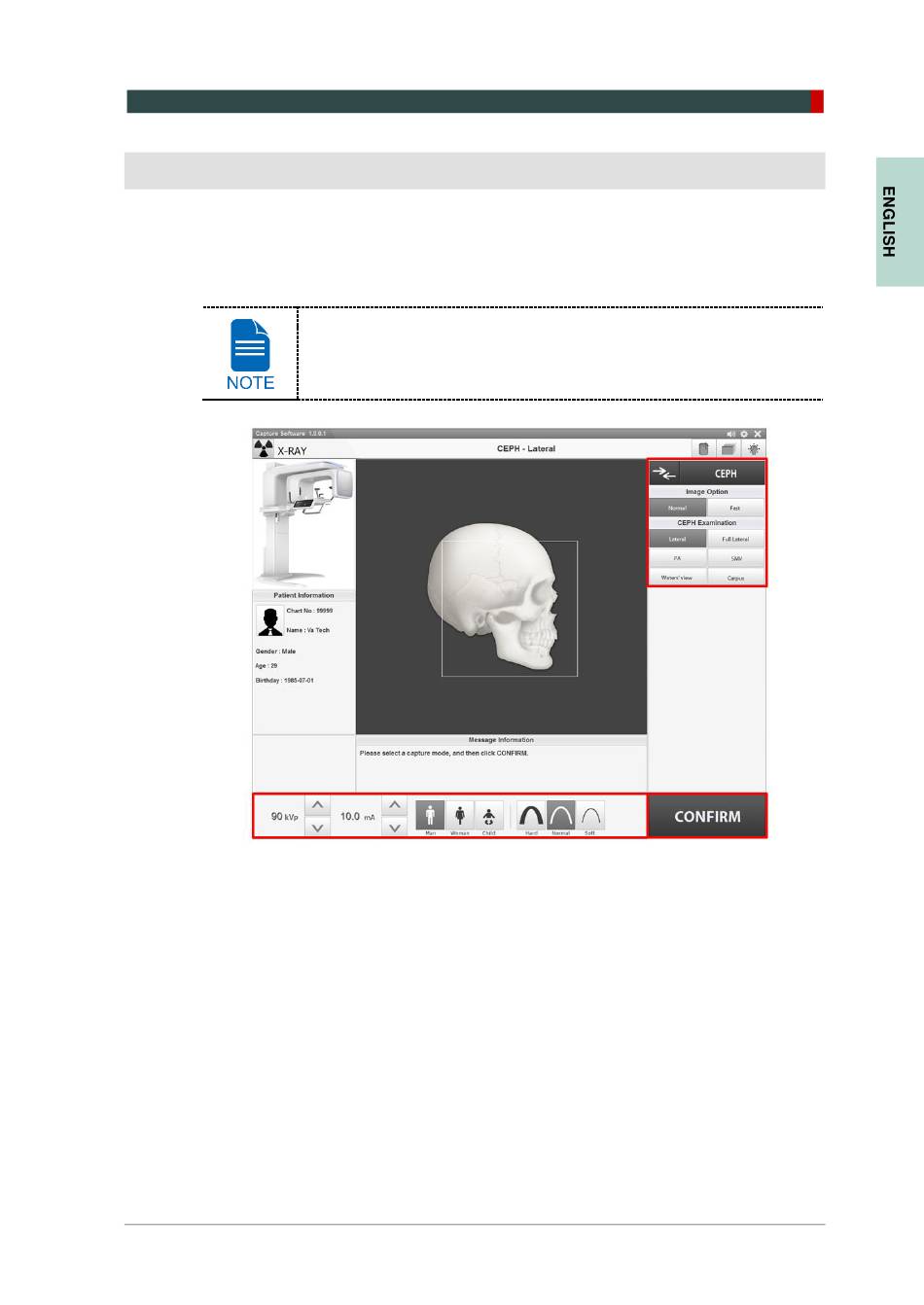The height and width of the screenshot is (1305, 924).
Task: Click the 'Birthday : 1985-07-01' text
Action: pyautogui.click(x=284, y=681)
